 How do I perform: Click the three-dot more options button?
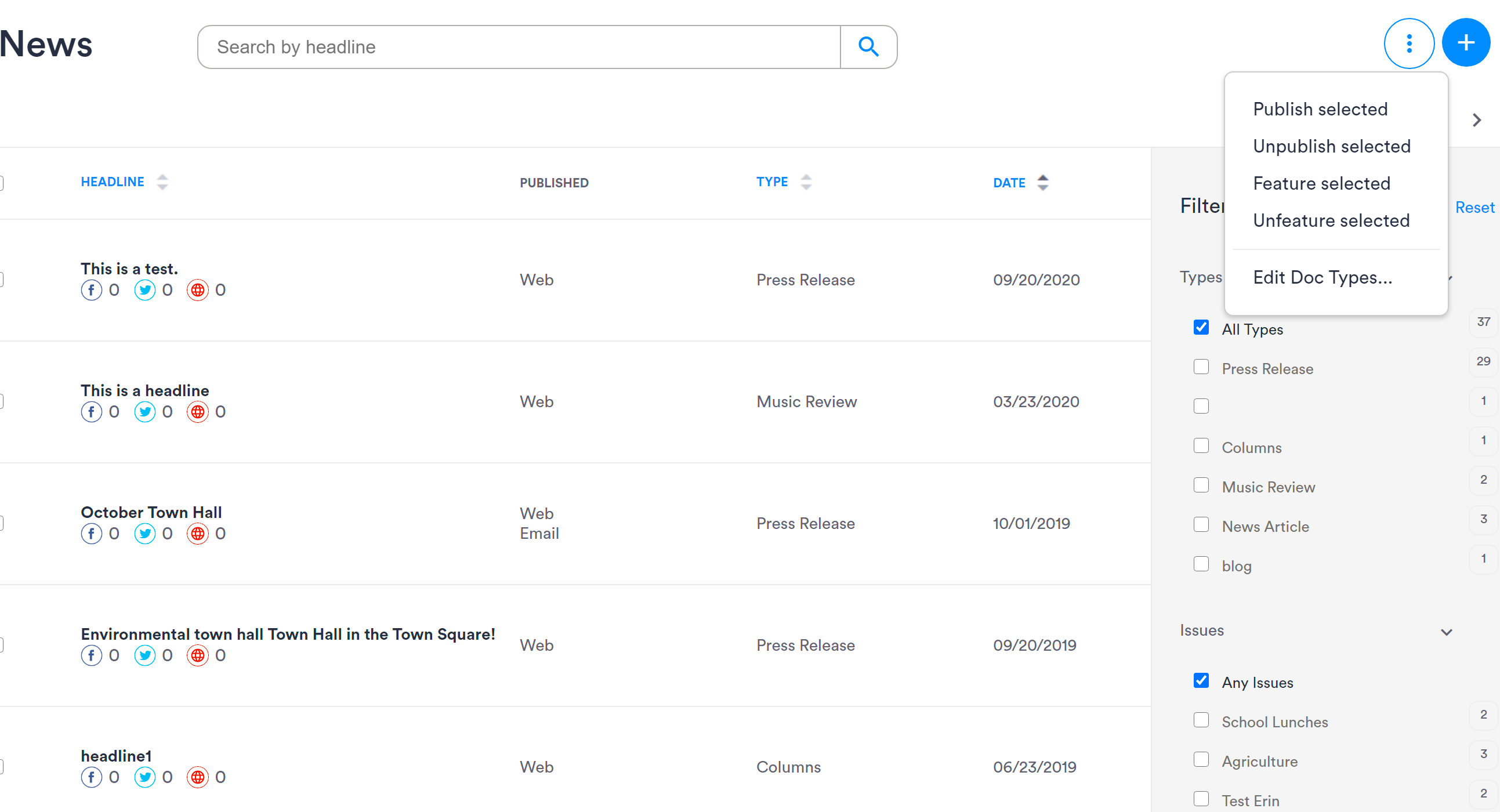pos(1408,43)
